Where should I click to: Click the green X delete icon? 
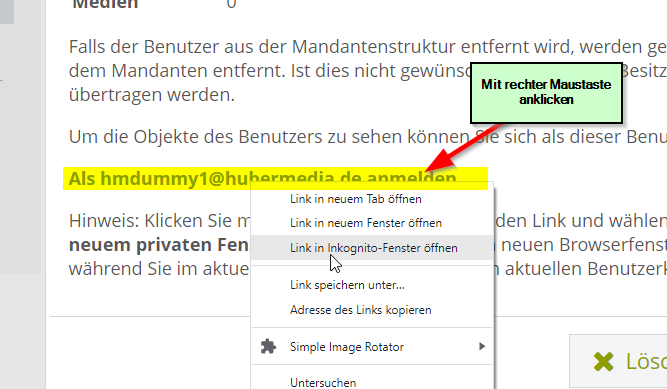point(603,362)
